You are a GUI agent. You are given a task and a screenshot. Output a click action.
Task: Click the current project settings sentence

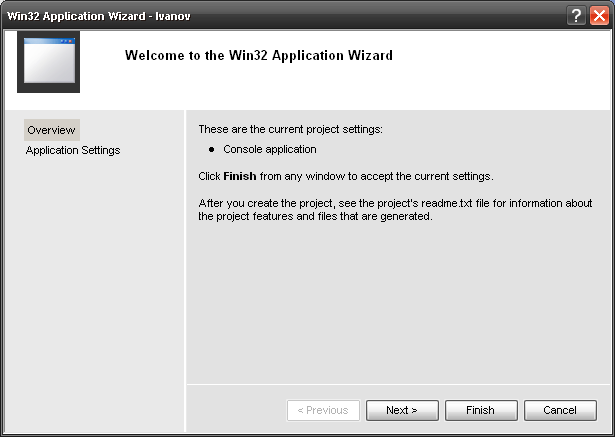click(291, 129)
